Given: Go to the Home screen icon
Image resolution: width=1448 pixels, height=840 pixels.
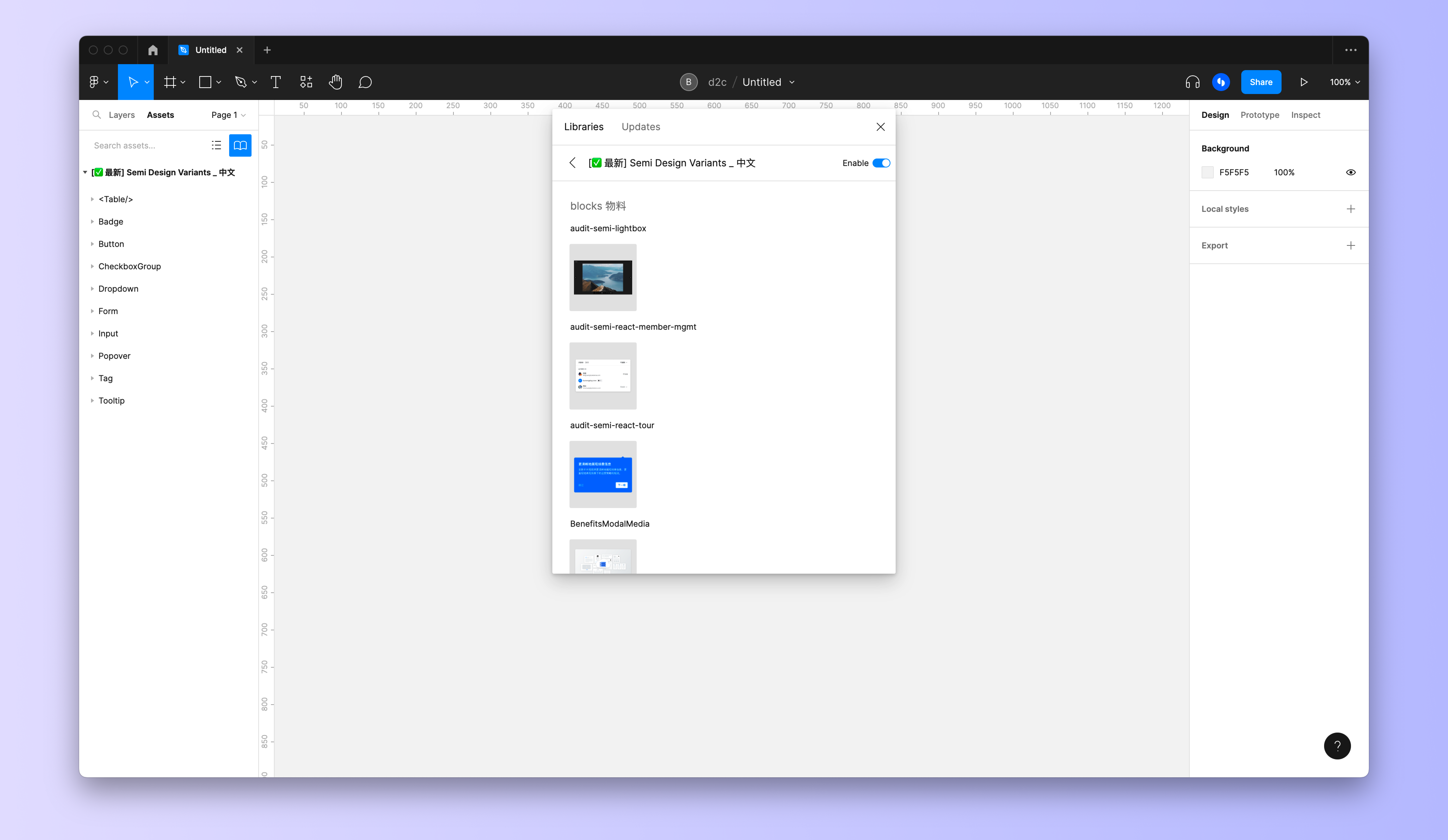Looking at the screenshot, I should point(153,50).
